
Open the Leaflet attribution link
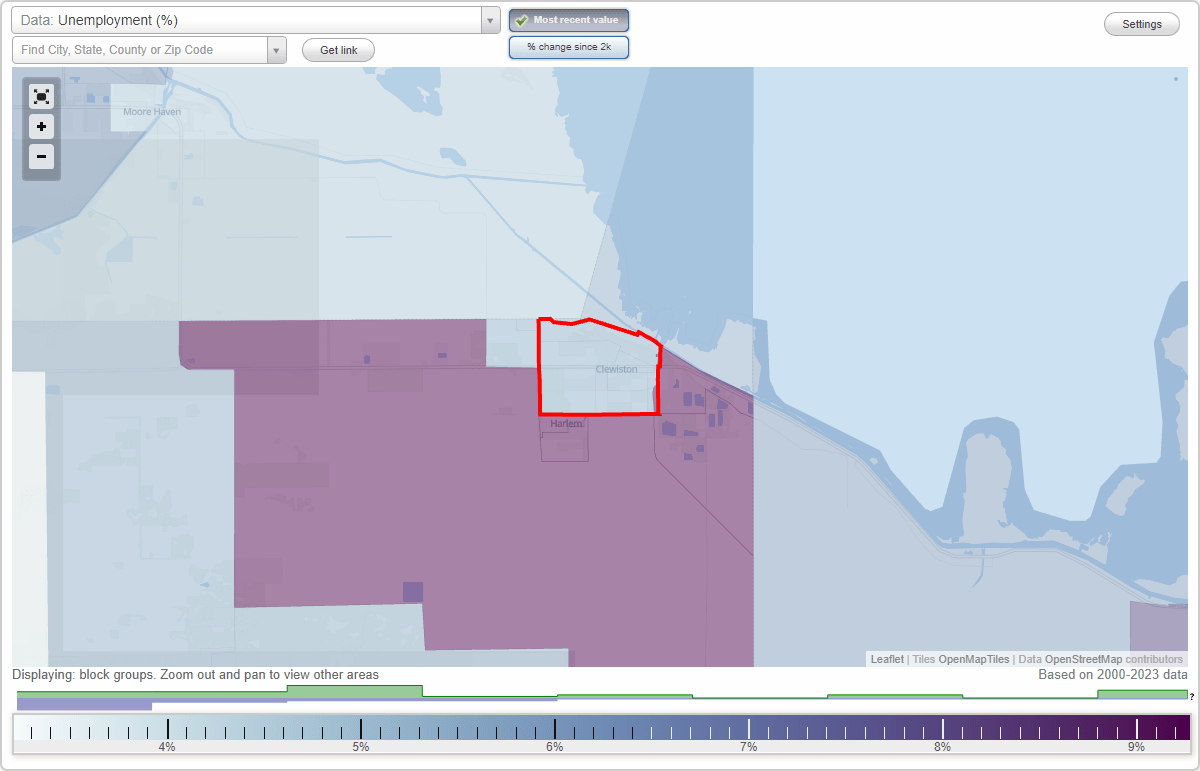(x=886, y=659)
